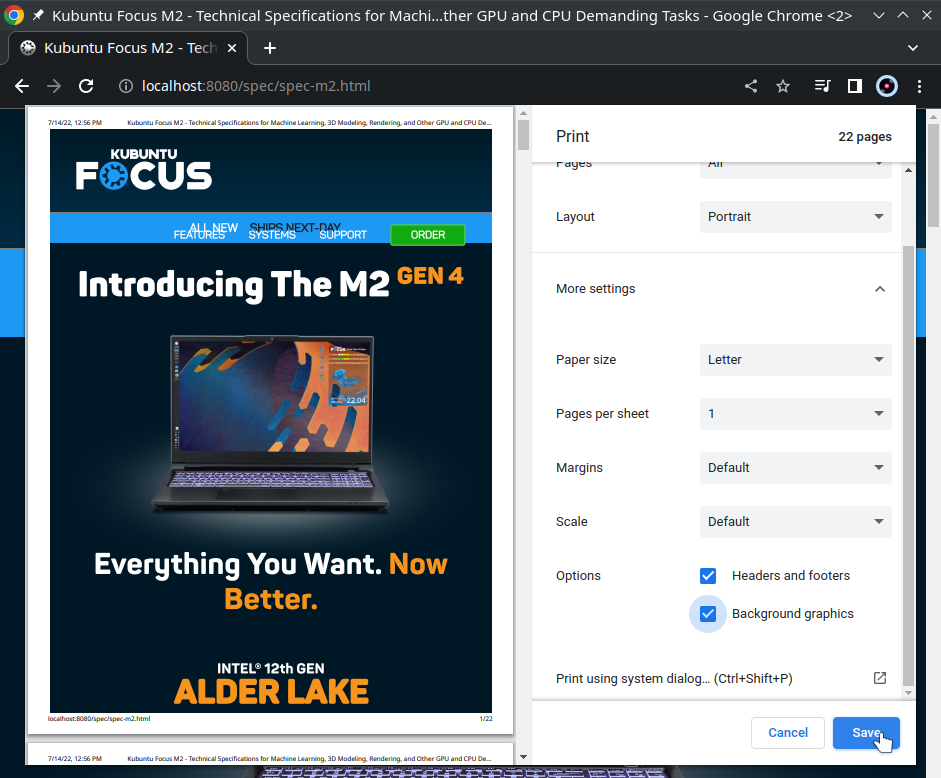Open the Paper size dropdown showing Letter

796,360
